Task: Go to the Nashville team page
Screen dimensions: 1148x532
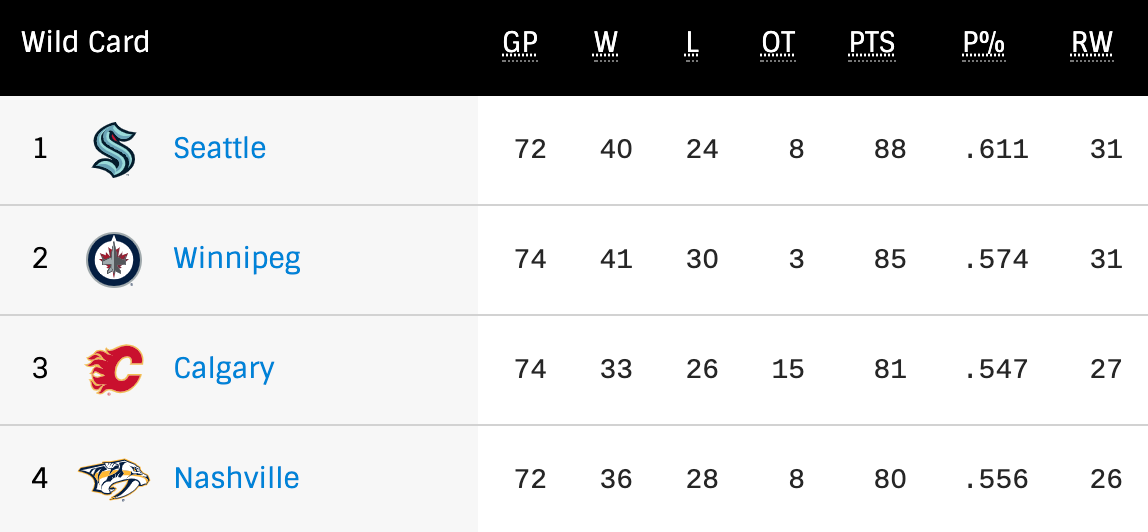Action: click(x=237, y=478)
